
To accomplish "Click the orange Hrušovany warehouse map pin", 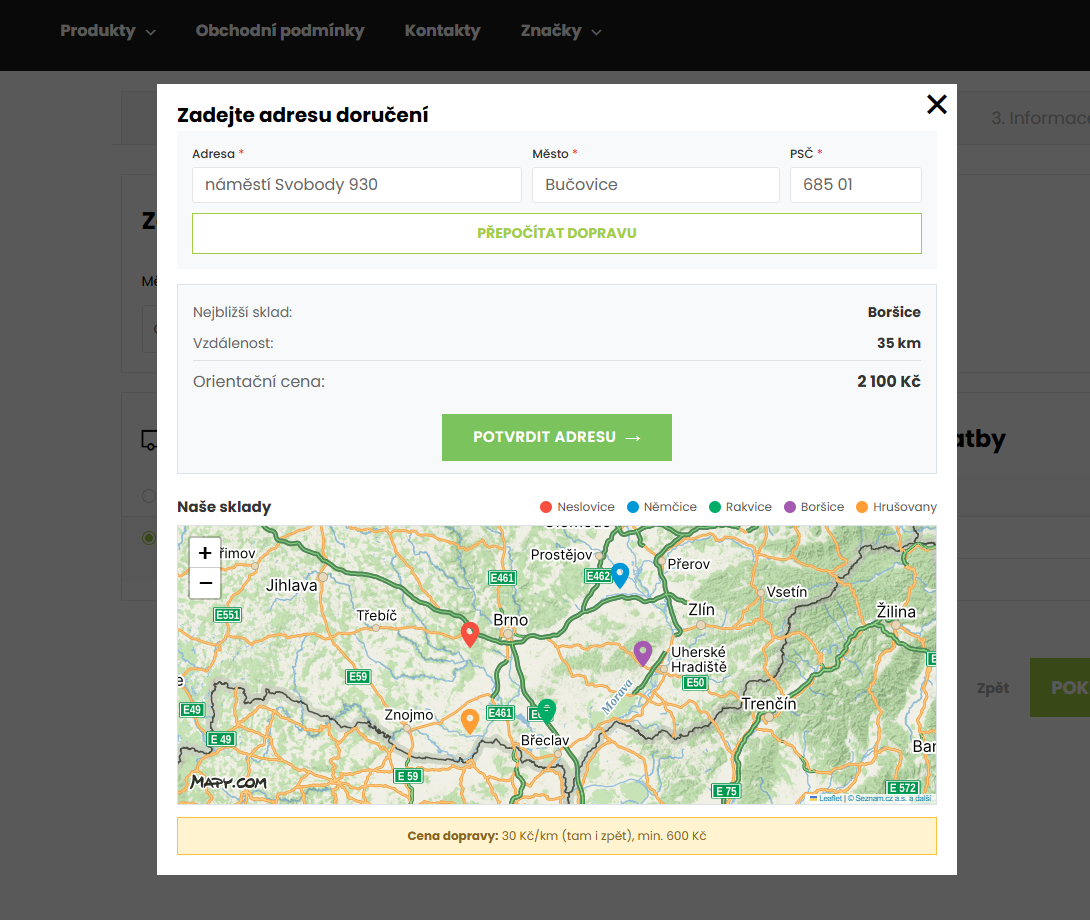I will point(470,720).
